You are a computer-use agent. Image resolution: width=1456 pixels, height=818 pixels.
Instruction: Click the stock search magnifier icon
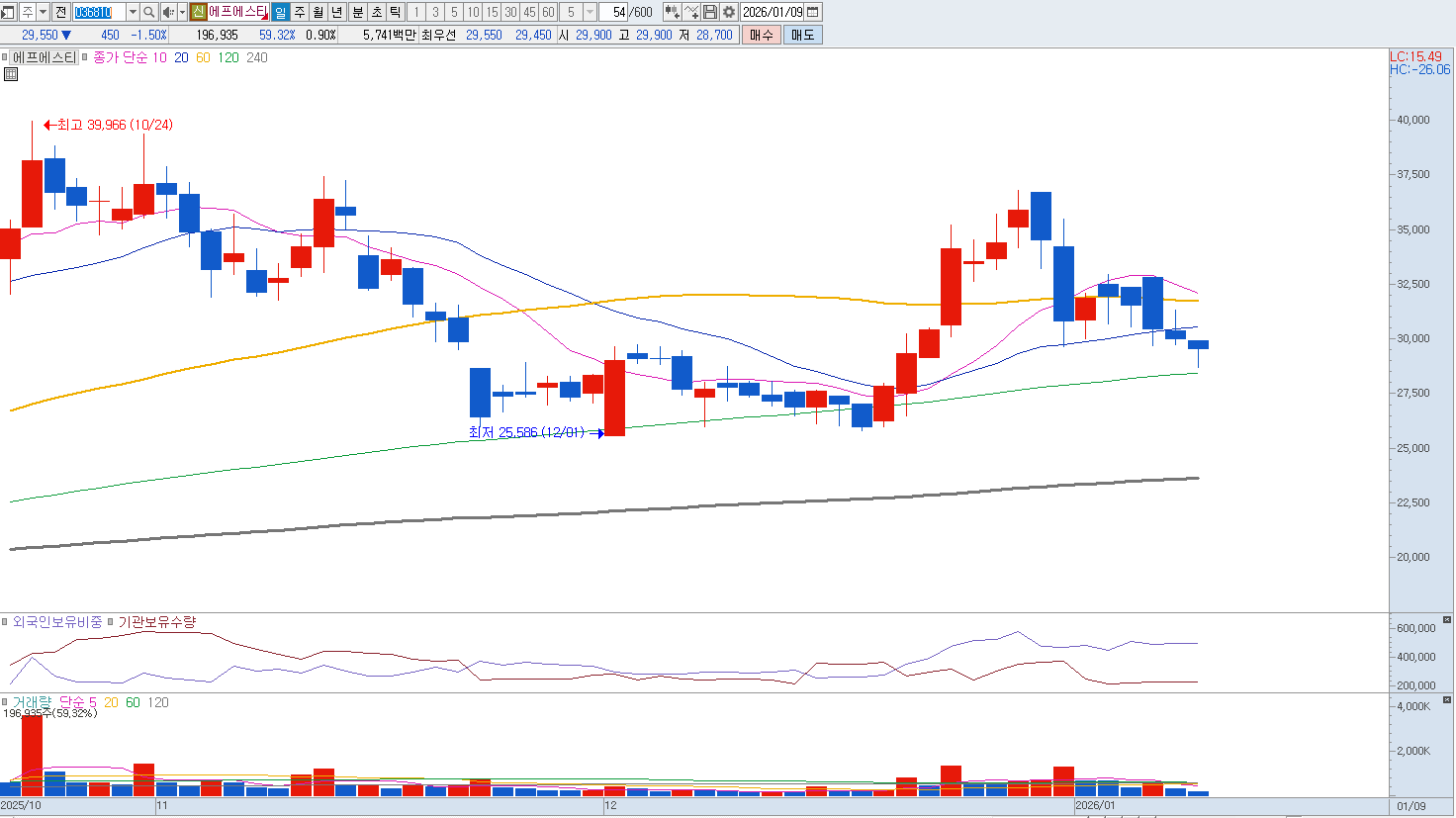click(148, 12)
